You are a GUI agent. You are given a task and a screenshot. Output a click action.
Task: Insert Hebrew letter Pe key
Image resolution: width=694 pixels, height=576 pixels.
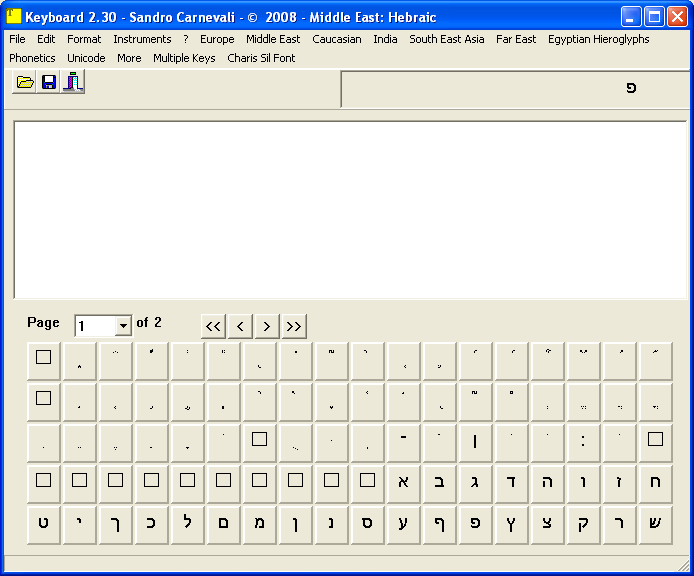(x=475, y=525)
